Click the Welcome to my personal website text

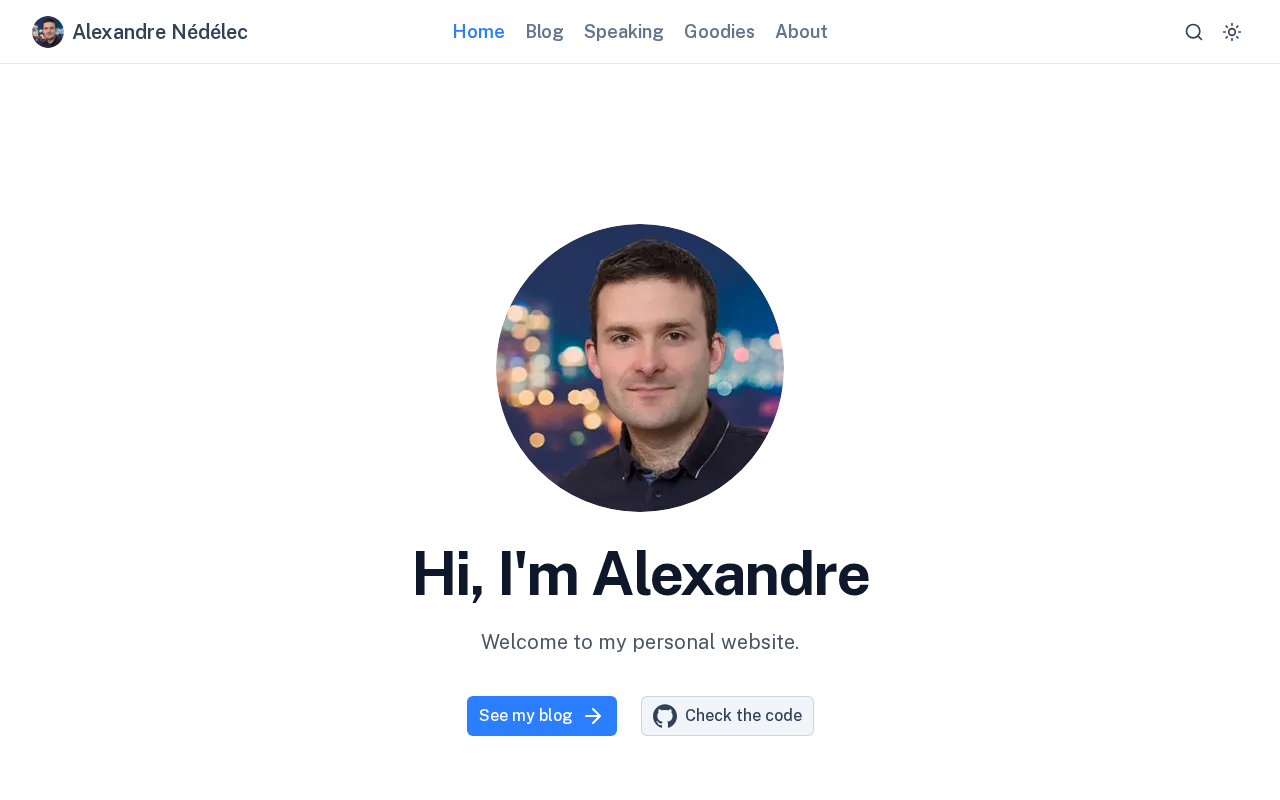pos(640,642)
